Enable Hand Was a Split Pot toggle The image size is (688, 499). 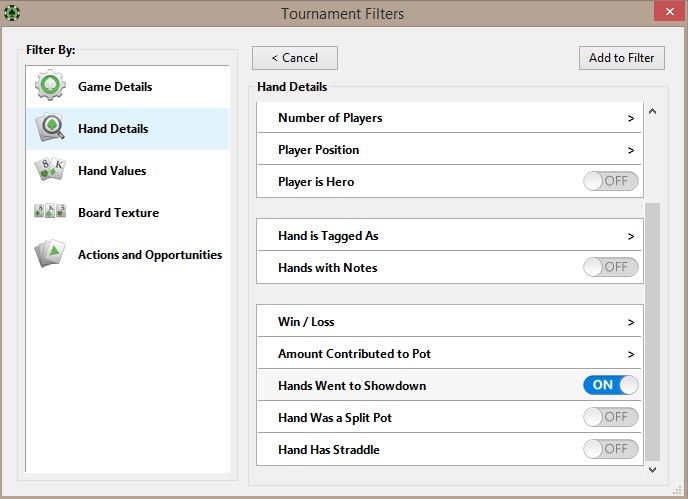click(610, 418)
